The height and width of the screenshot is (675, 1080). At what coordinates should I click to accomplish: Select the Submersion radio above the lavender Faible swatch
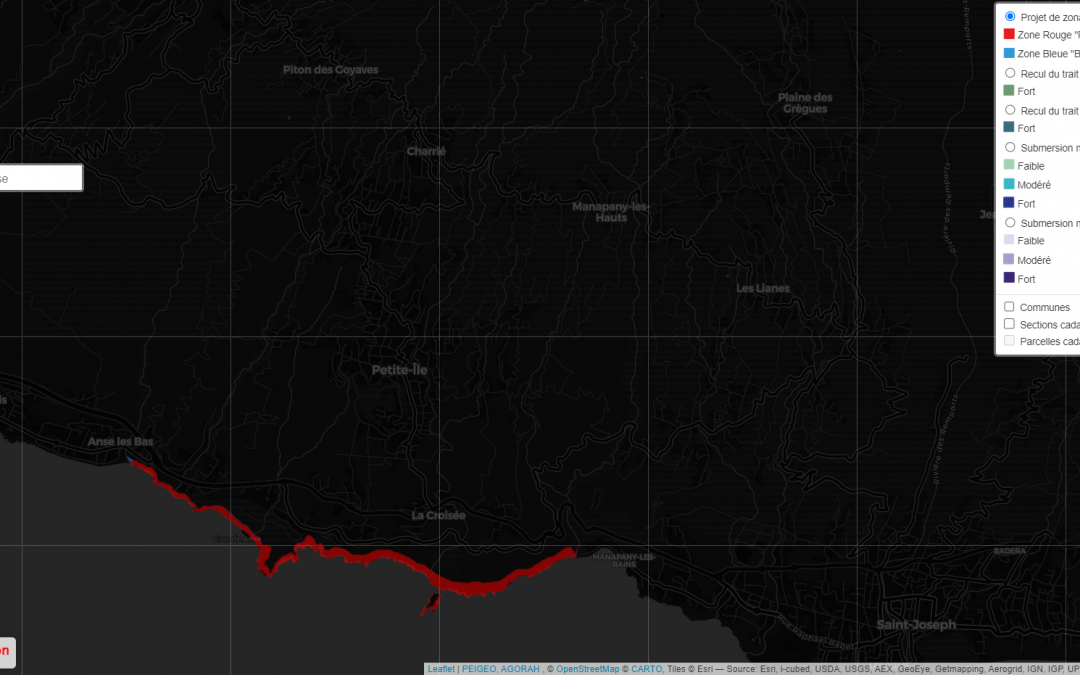[1010, 223]
